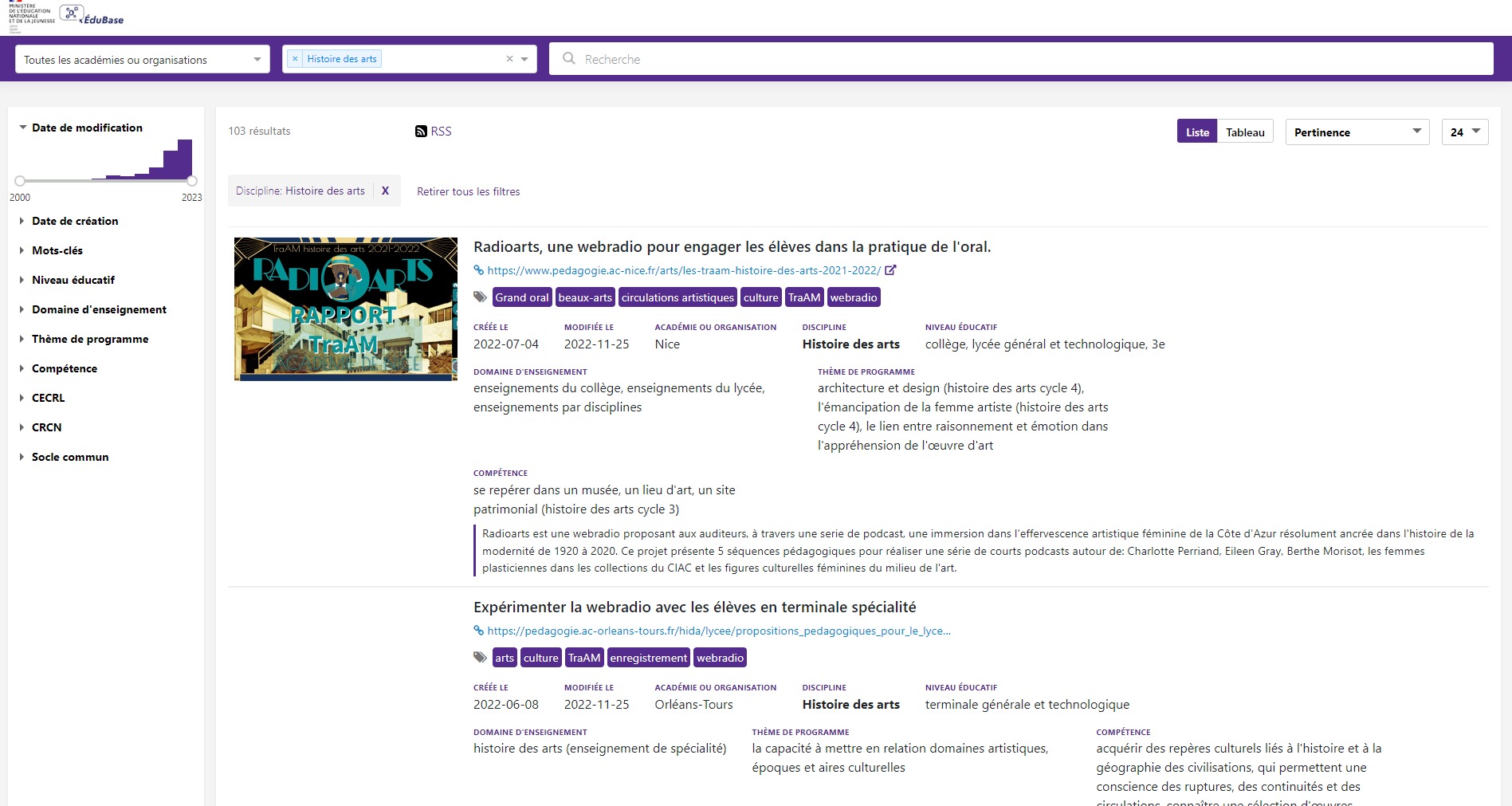Click the 2000 date slider handle
This screenshot has width=1512, height=806.
pos(20,181)
